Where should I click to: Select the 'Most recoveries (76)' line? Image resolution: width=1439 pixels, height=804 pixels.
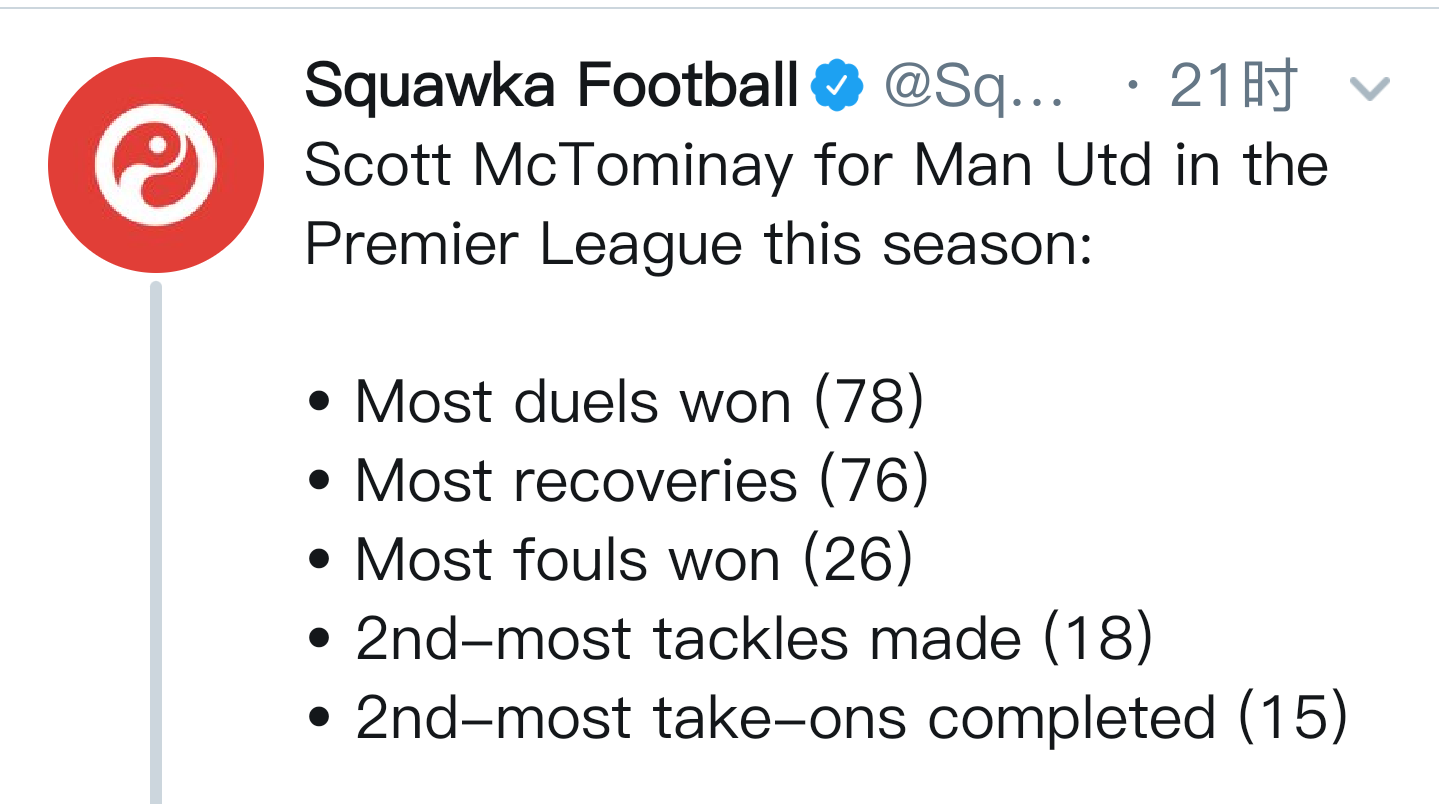click(619, 481)
